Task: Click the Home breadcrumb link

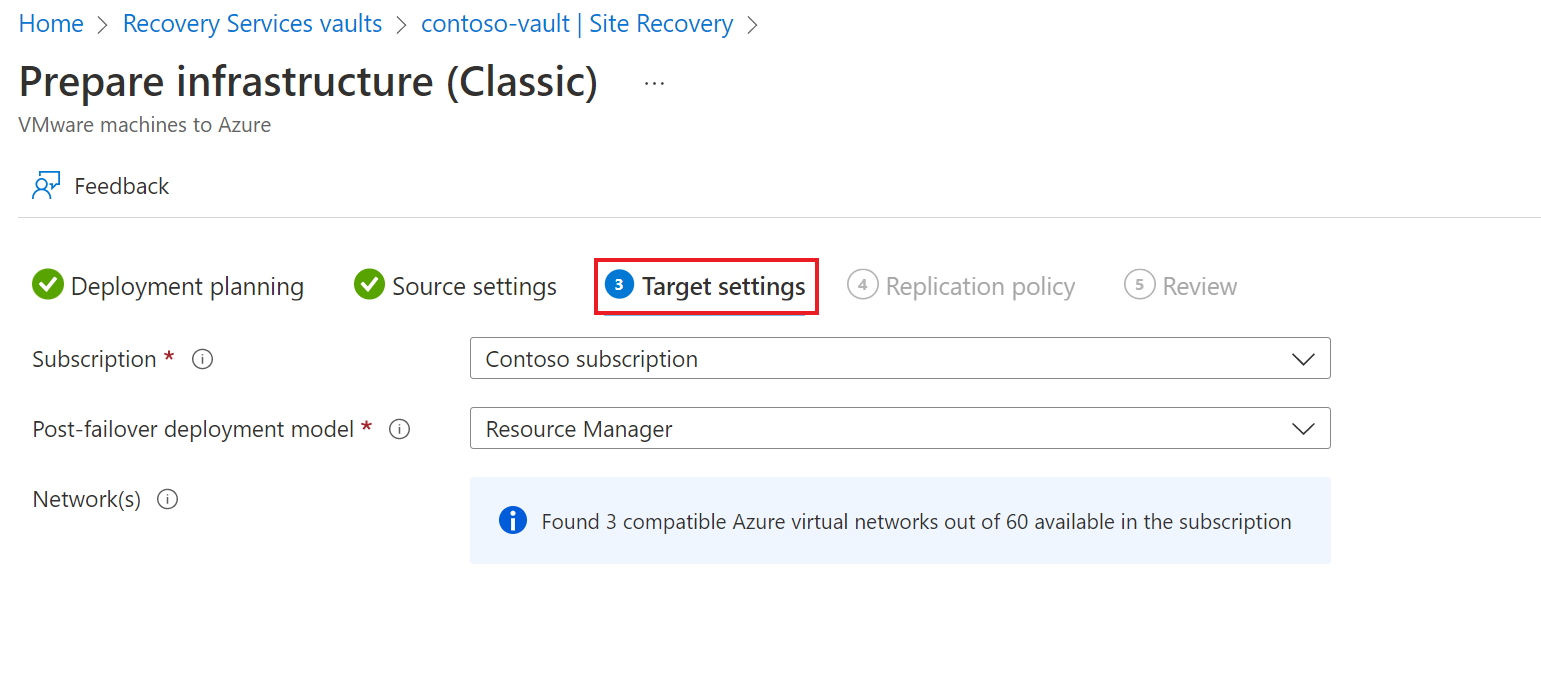Action: (x=50, y=23)
